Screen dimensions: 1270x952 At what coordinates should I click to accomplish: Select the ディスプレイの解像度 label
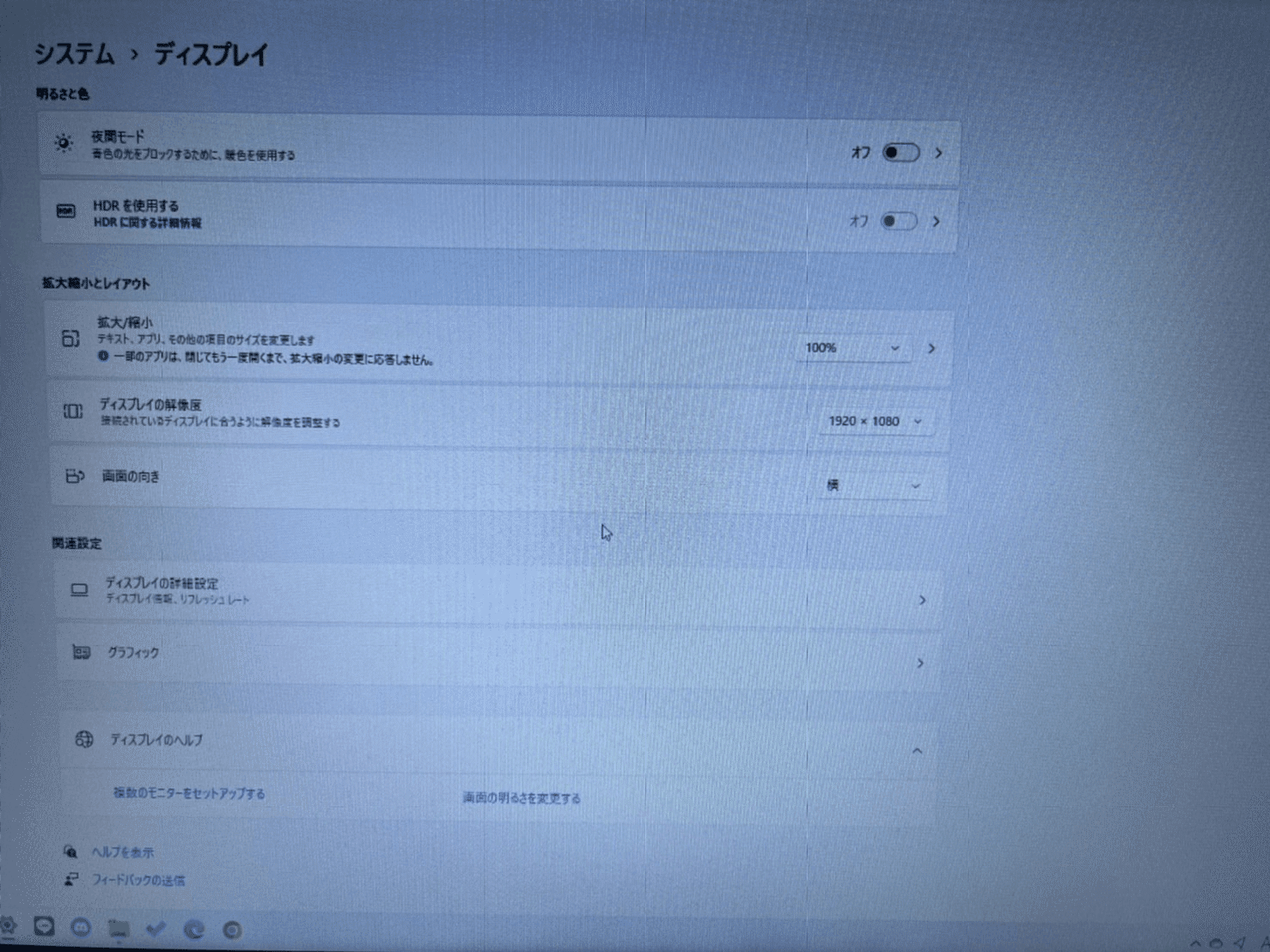[x=150, y=404]
